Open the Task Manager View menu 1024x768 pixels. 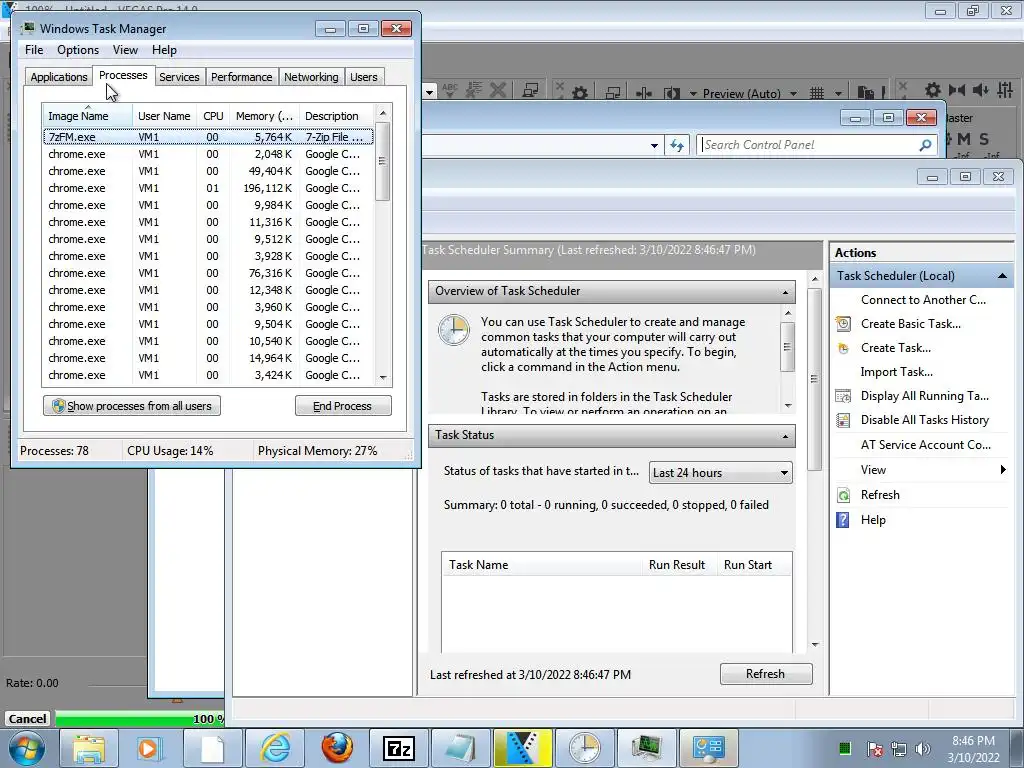click(125, 50)
